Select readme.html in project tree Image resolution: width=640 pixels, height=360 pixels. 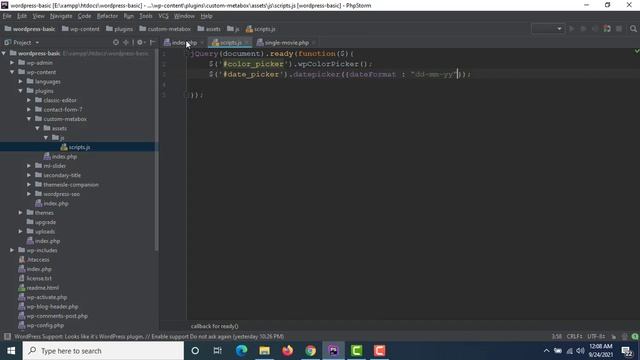pos(38,288)
